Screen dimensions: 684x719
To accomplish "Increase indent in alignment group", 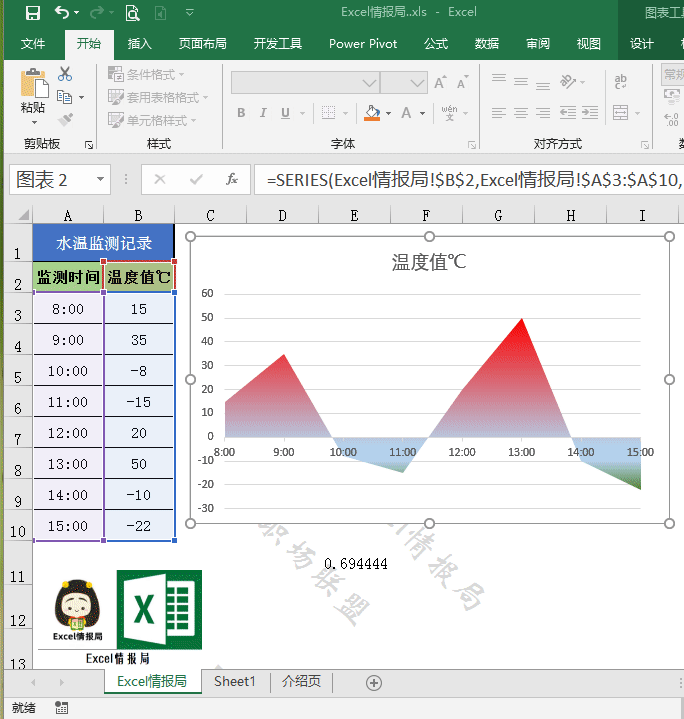I will click(x=590, y=113).
